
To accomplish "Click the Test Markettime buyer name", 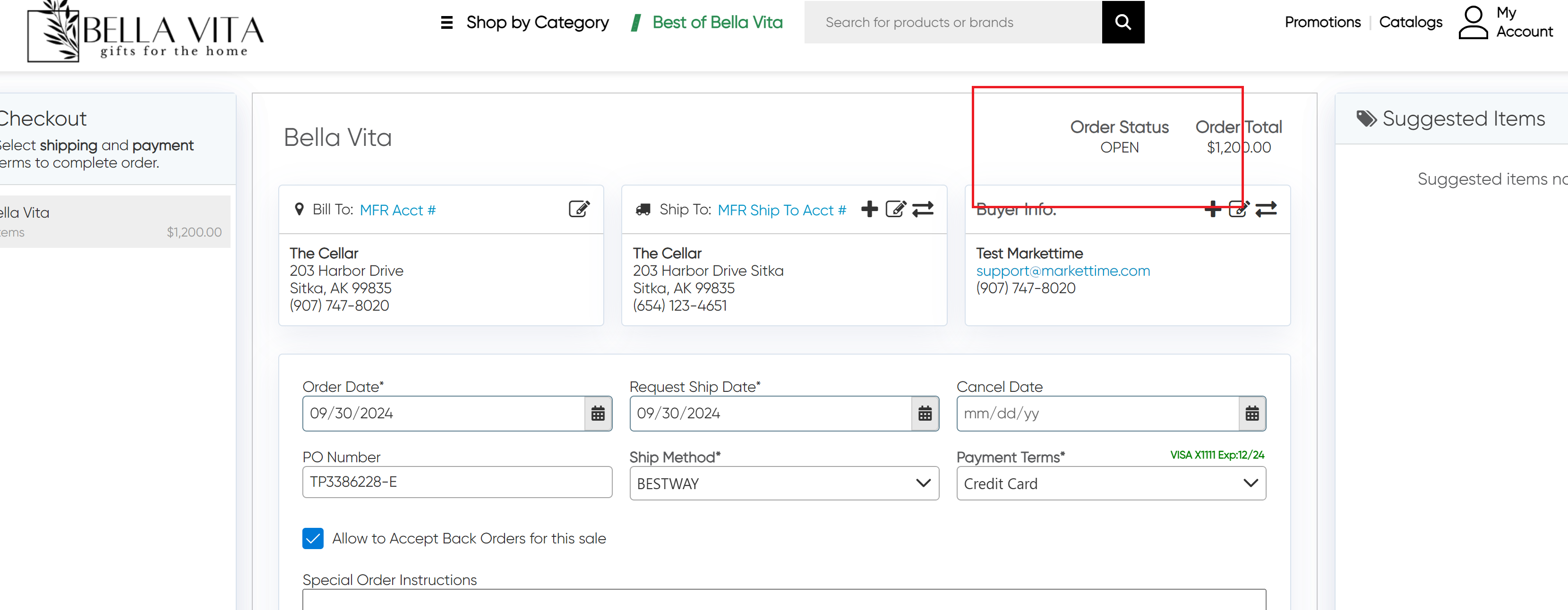I will [1029, 253].
